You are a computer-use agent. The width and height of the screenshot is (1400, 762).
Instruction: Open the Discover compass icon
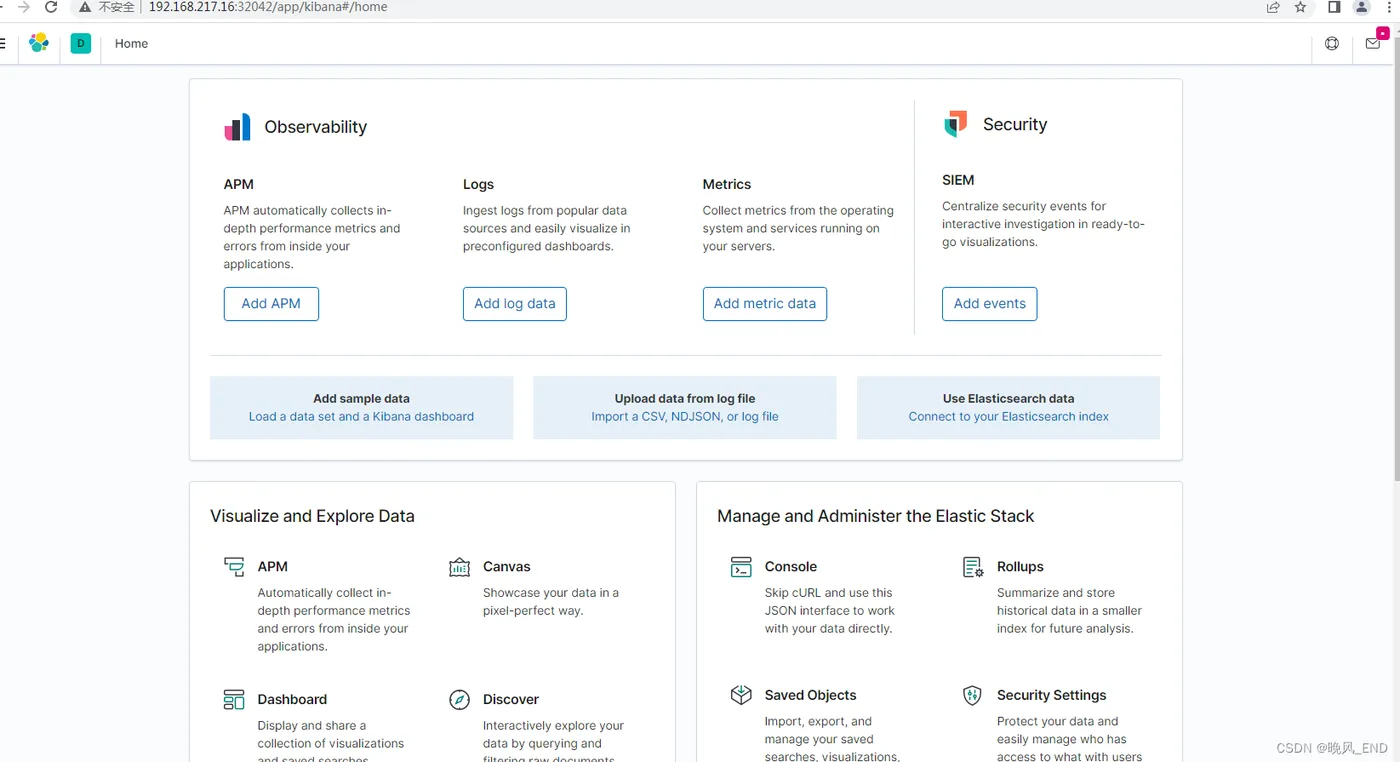(459, 699)
